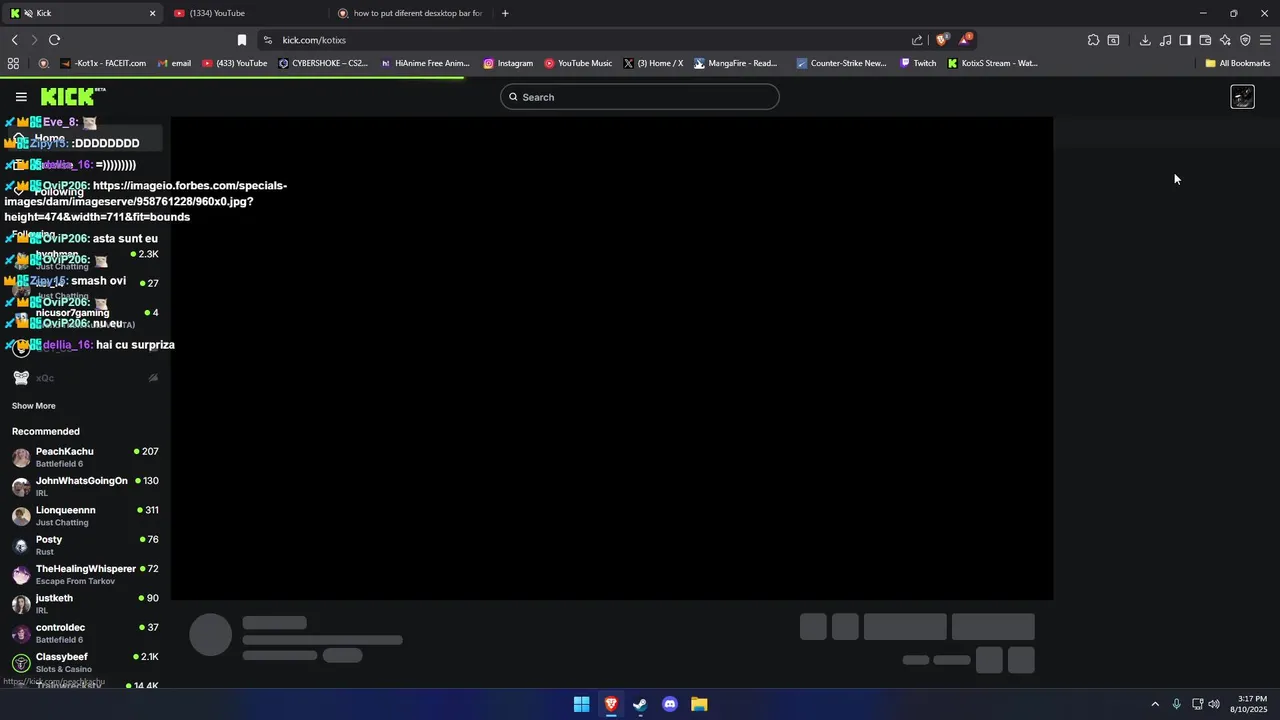Open a new tab with plus button
Image resolution: width=1280 pixels, height=720 pixels.
(x=505, y=13)
